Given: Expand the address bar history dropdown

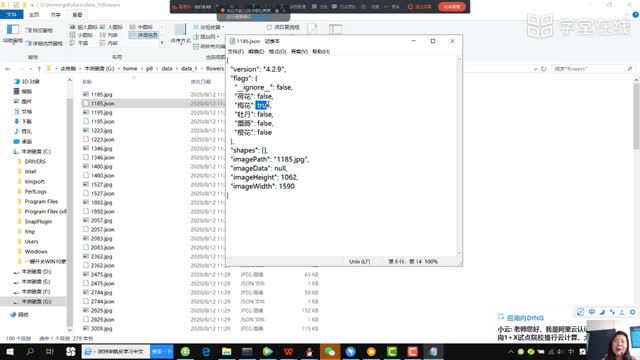Looking at the screenshot, I should pyautogui.click(x=535, y=69).
